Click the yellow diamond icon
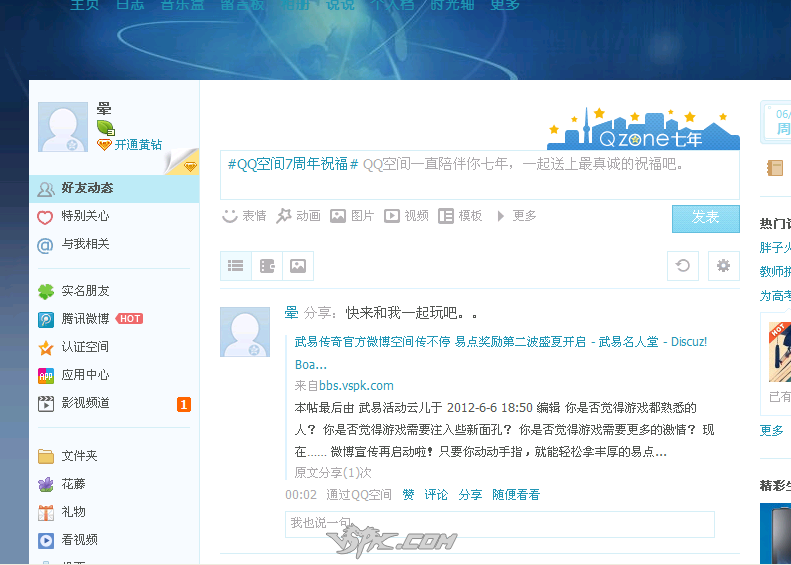 click(104, 145)
